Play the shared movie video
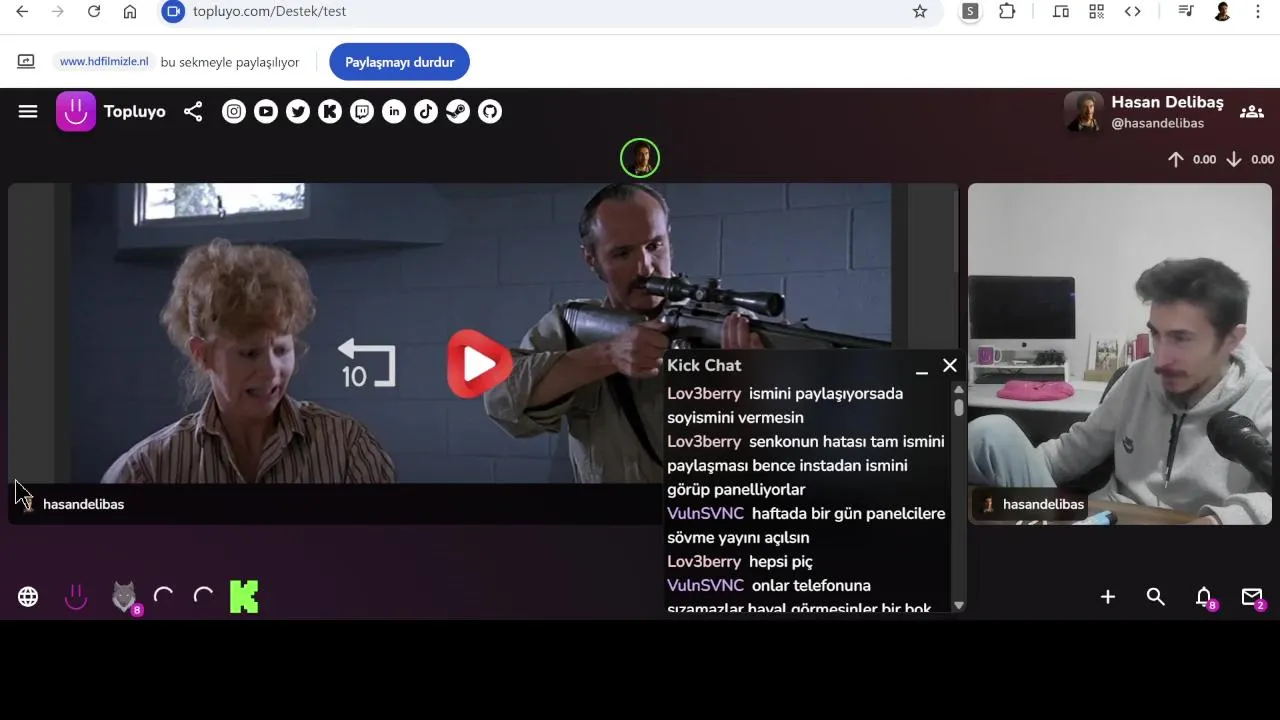 480,364
